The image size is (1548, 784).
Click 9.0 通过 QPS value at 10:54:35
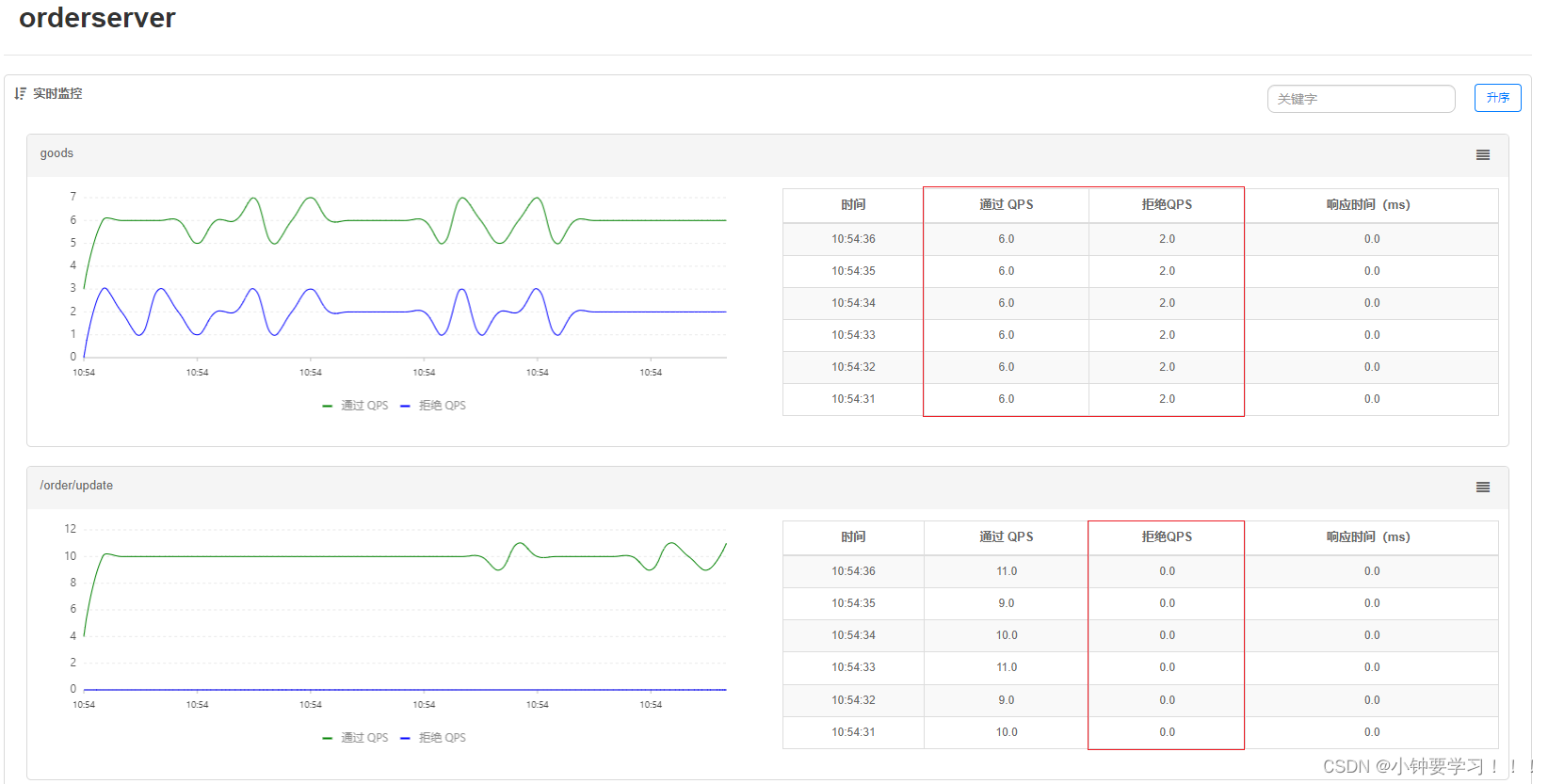click(1007, 603)
